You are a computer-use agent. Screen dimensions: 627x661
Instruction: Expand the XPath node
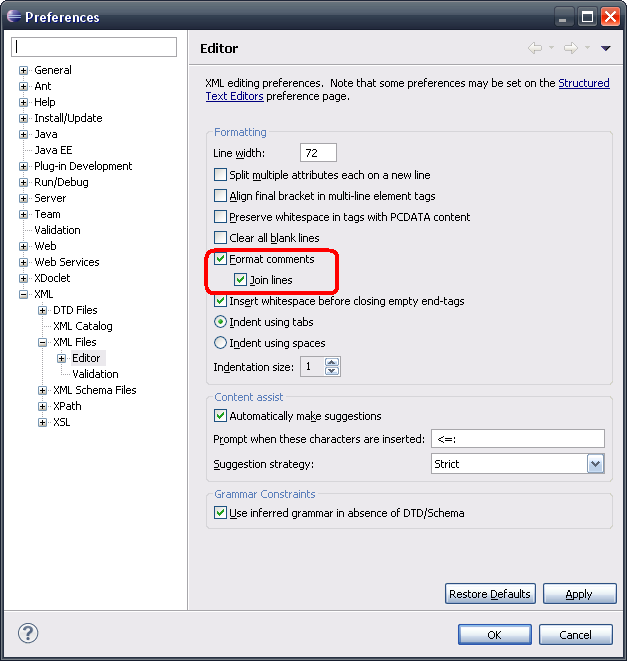coord(42,407)
